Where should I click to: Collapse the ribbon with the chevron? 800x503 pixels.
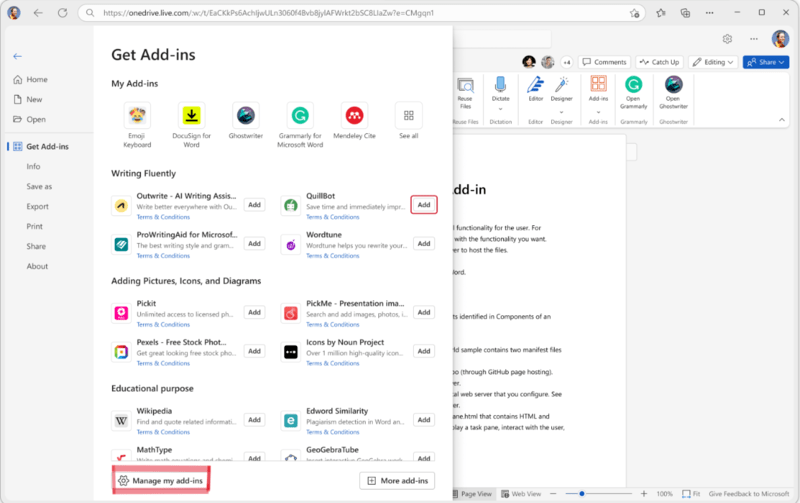pos(782,120)
